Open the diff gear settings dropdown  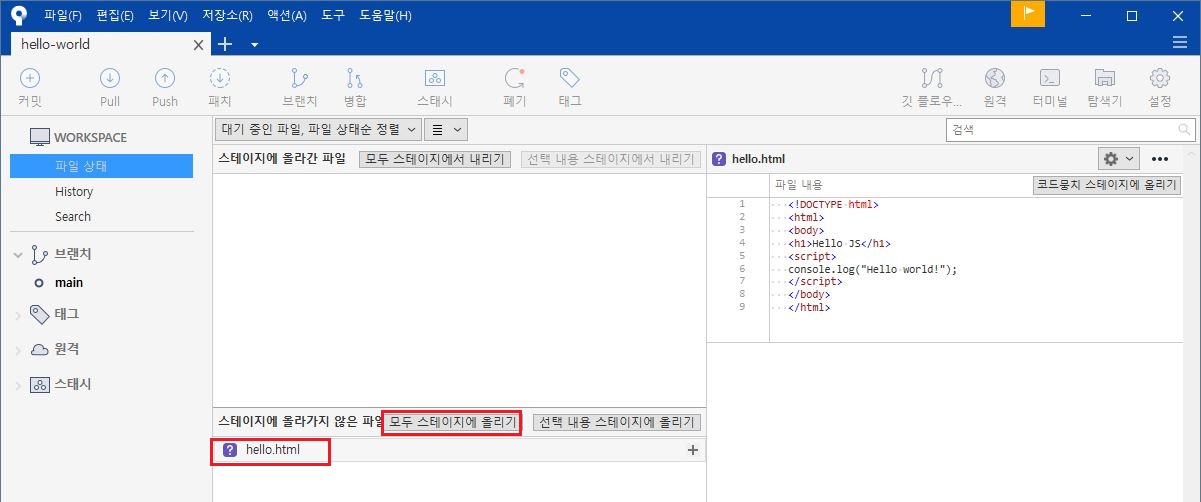[1119, 158]
